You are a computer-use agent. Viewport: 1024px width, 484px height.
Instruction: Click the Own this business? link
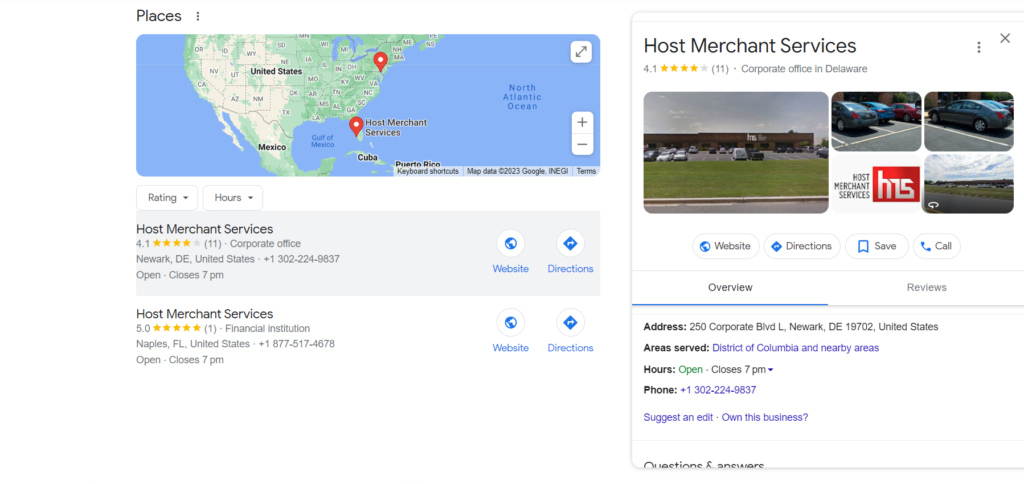click(x=765, y=417)
